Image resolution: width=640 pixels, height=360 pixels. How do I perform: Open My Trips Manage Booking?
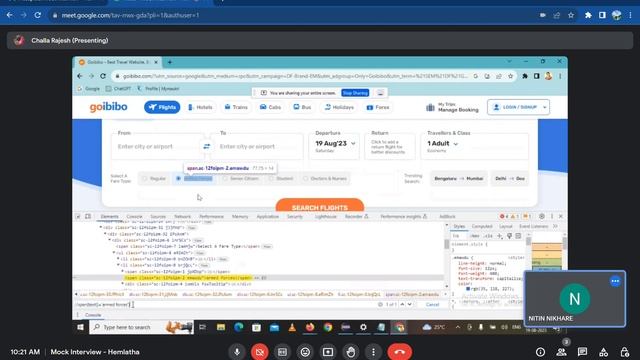point(452,107)
